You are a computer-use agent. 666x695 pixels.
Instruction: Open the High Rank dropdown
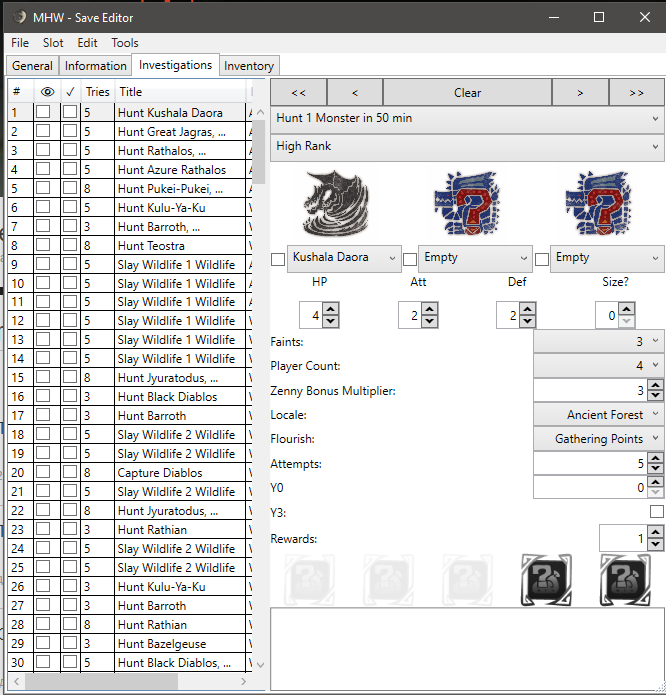467,147
